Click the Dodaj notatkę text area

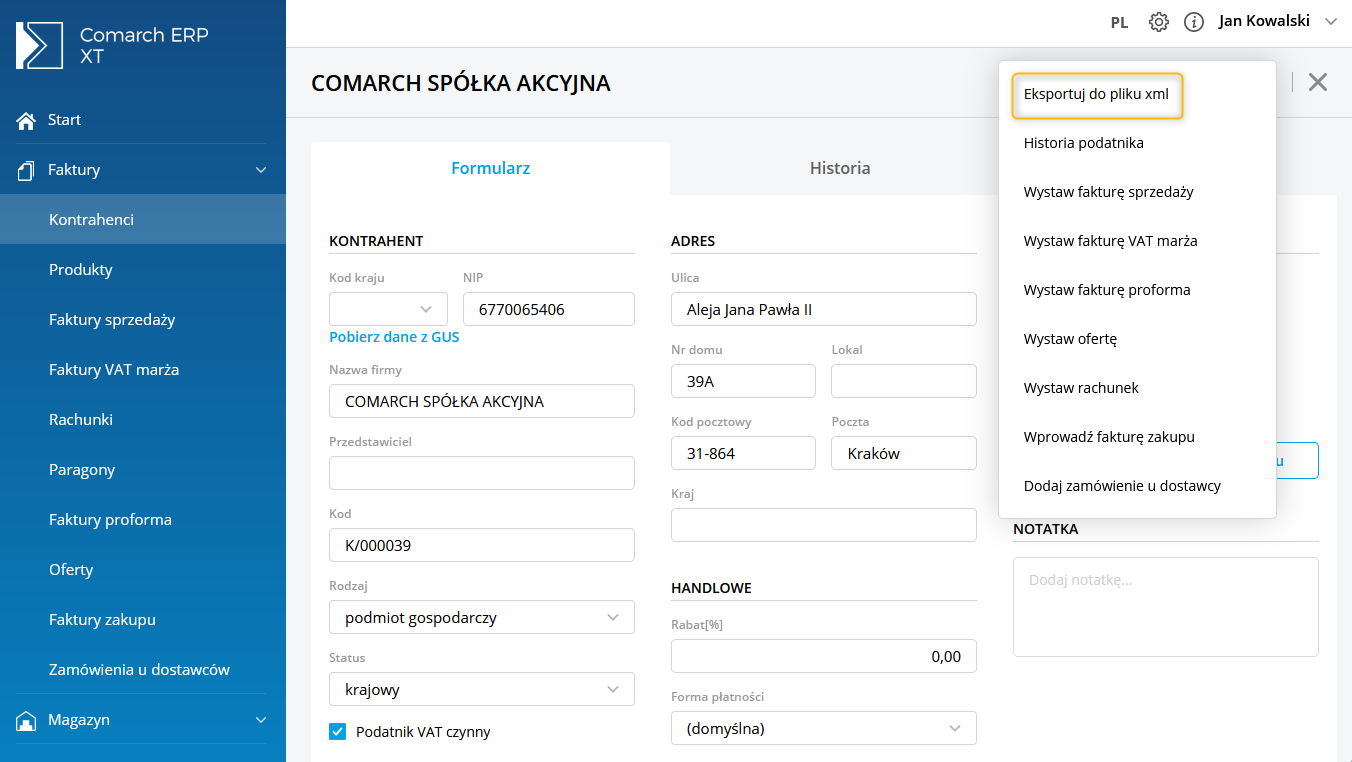pyautogui.click(x=1166, y=607)
